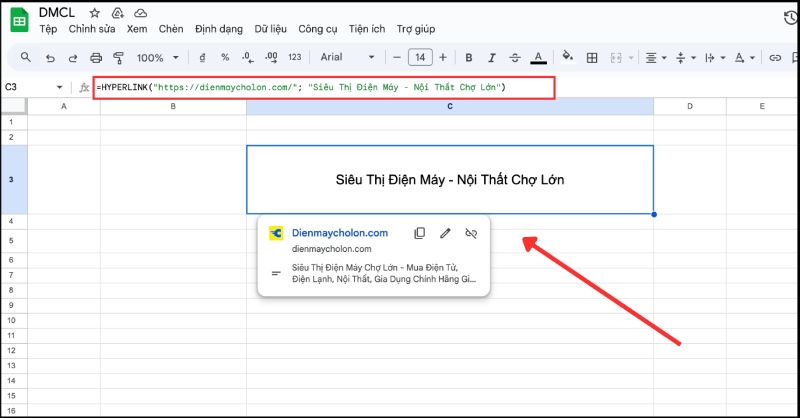Format as currency (đ)
Viewport: 800px width, 418px height.
point(202,58)
